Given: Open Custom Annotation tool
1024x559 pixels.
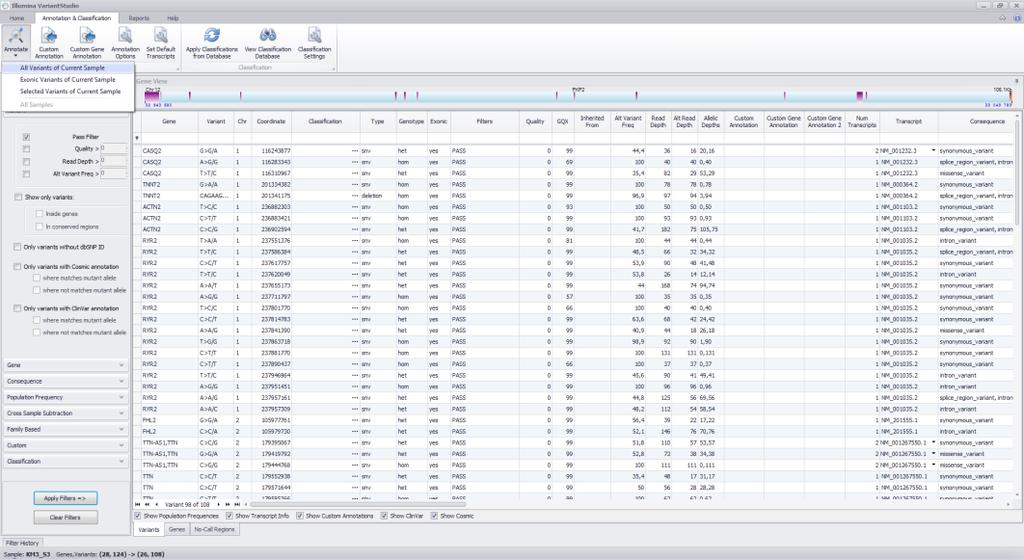Looking at the screenshot, I should [49, 43].
